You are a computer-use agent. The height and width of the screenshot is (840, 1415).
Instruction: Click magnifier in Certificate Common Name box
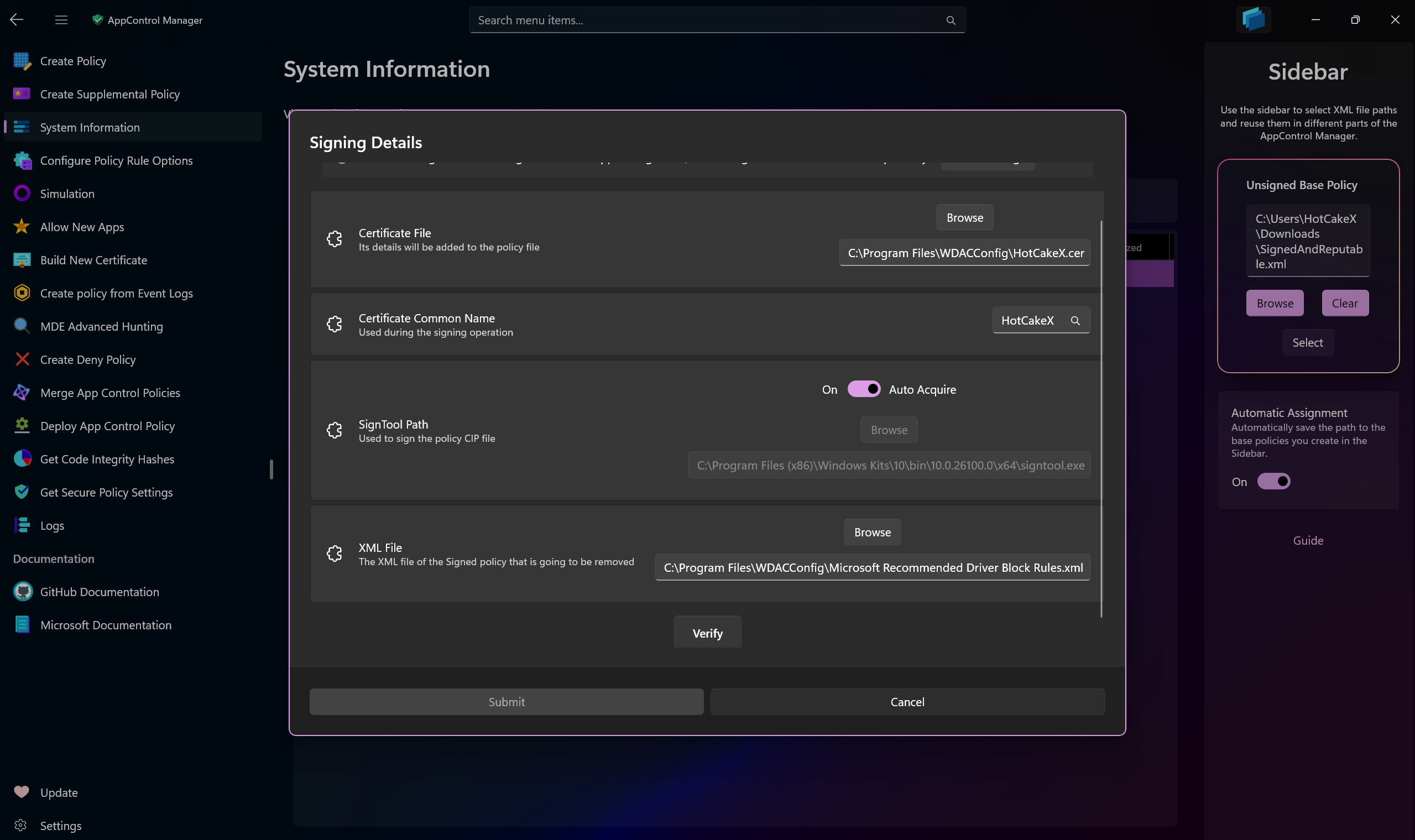(1075, 320)
